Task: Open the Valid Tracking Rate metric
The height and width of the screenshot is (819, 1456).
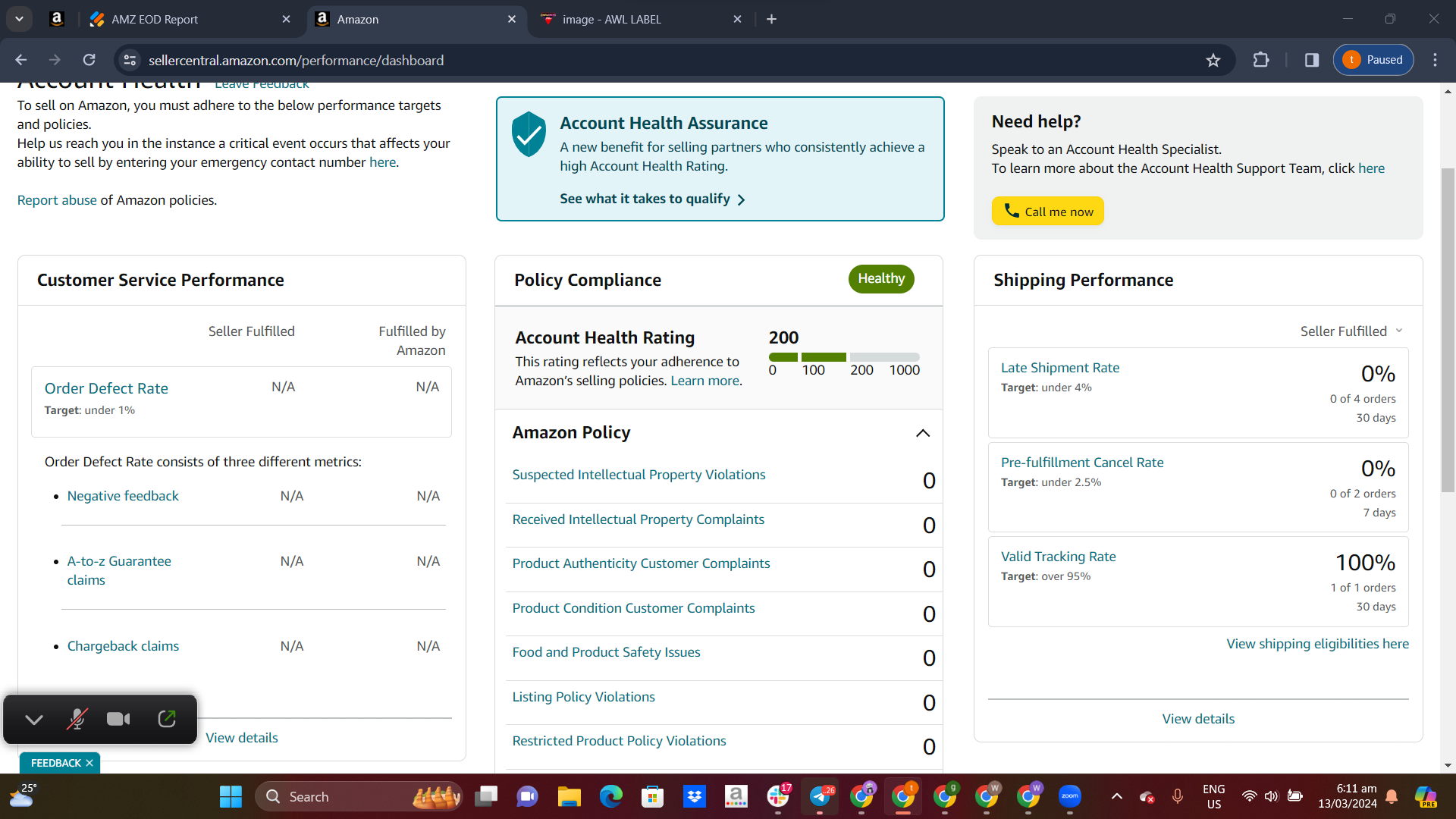Action: point(1058,557)
